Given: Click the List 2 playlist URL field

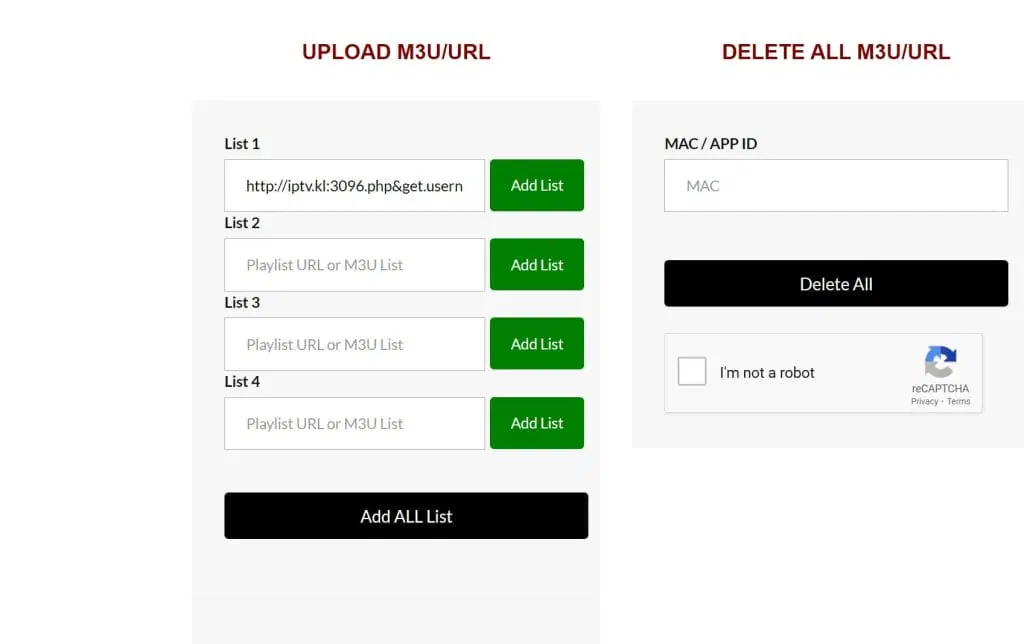Looking at the screenshot, I should coord(354,265).
